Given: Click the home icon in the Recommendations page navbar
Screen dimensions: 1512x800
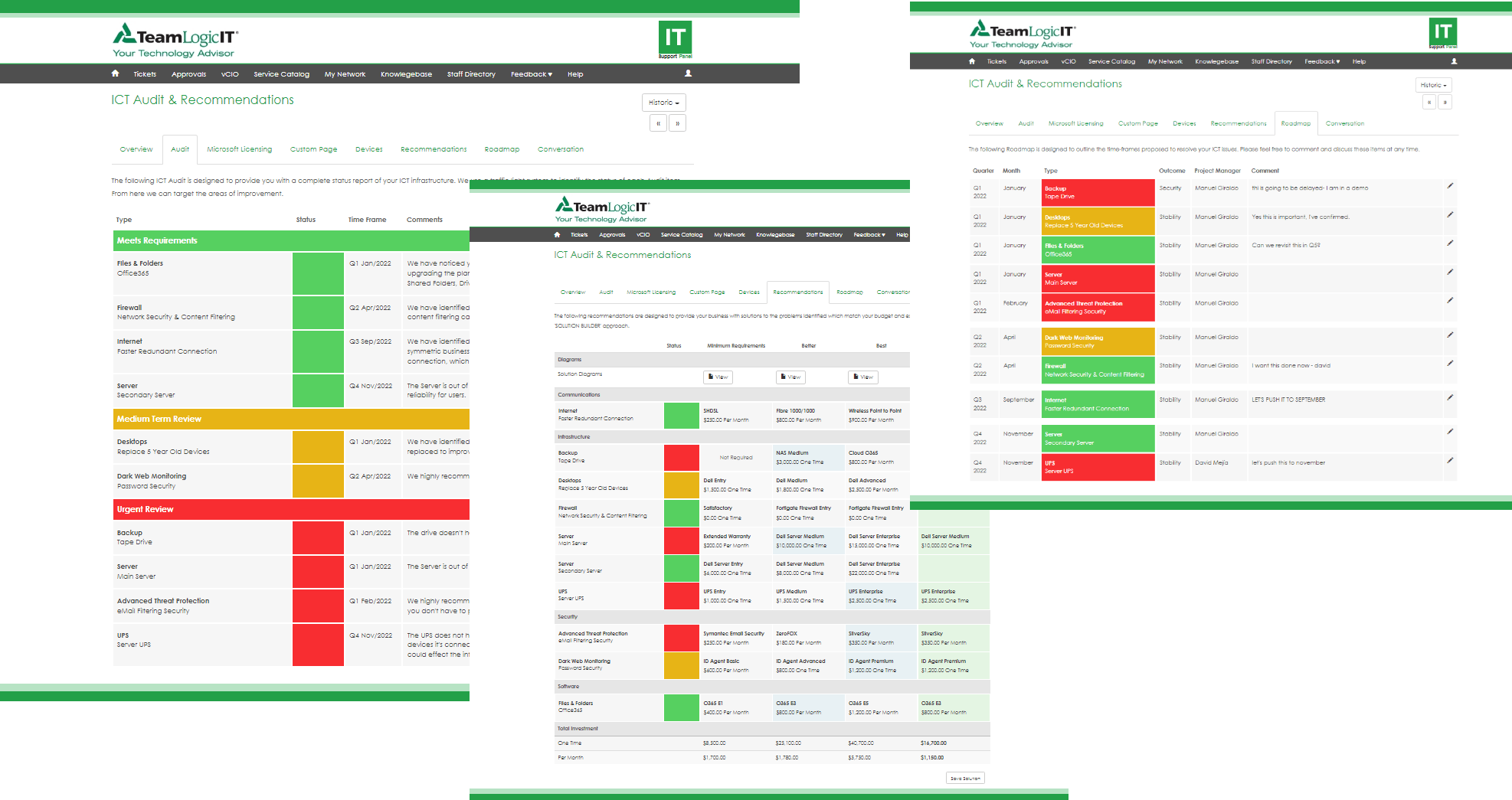Looking at the screenshot, I should tap(557, 234).
